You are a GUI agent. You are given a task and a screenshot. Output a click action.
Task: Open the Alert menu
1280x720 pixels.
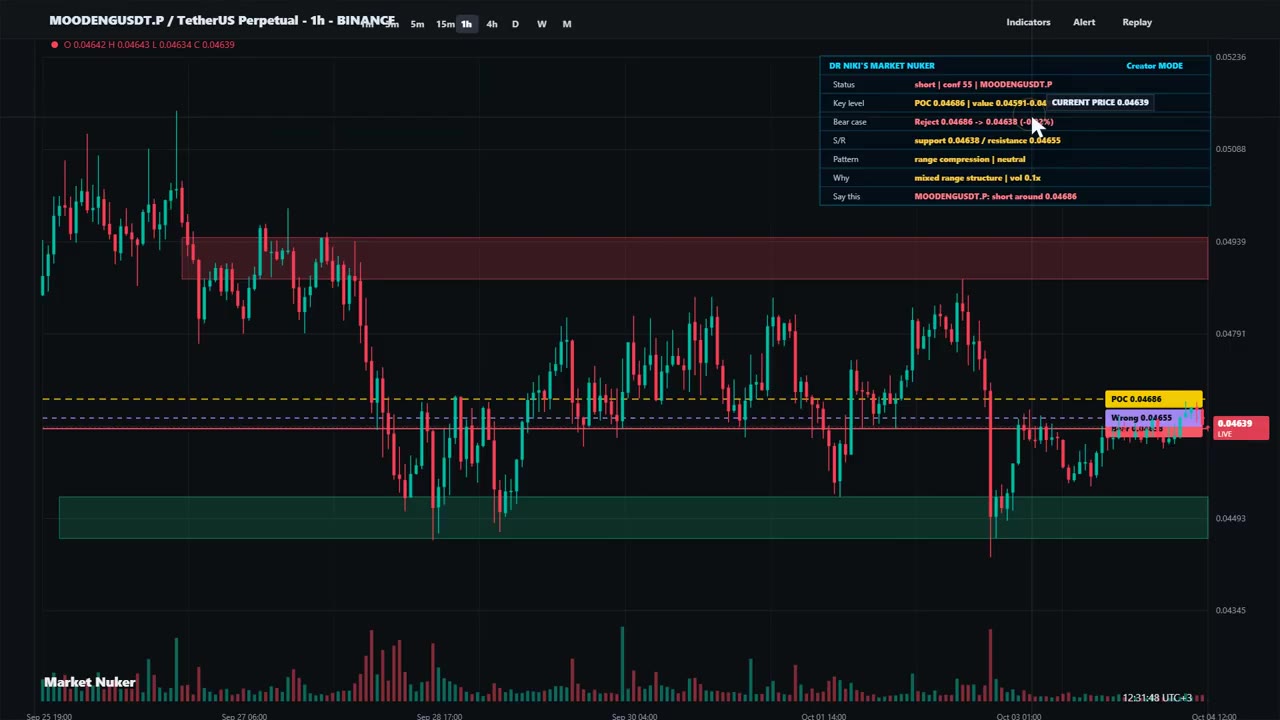pos(1084,22)
